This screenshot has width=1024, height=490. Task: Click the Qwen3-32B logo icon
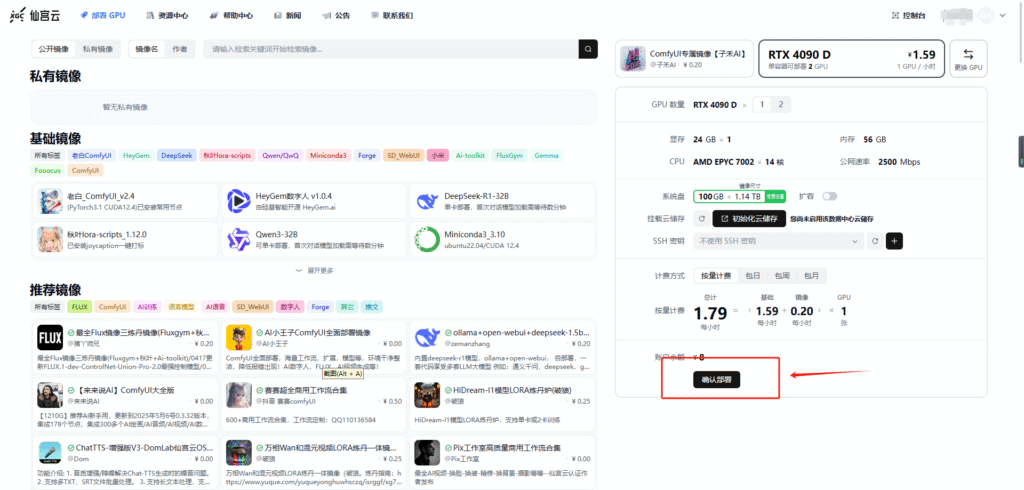(x=239, y=239)
